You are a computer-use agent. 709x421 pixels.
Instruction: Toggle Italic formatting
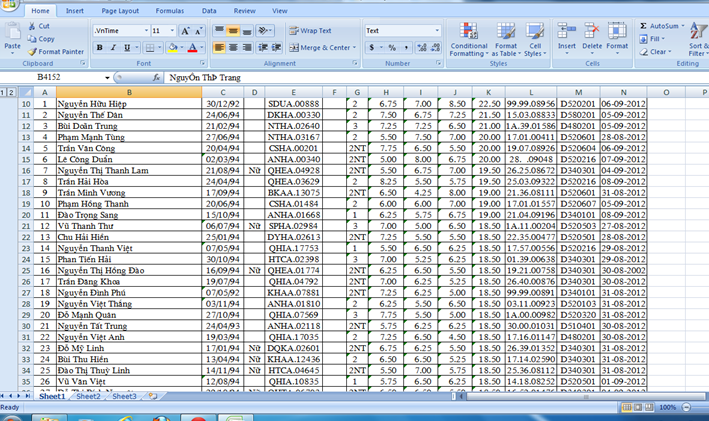(113, 47)
